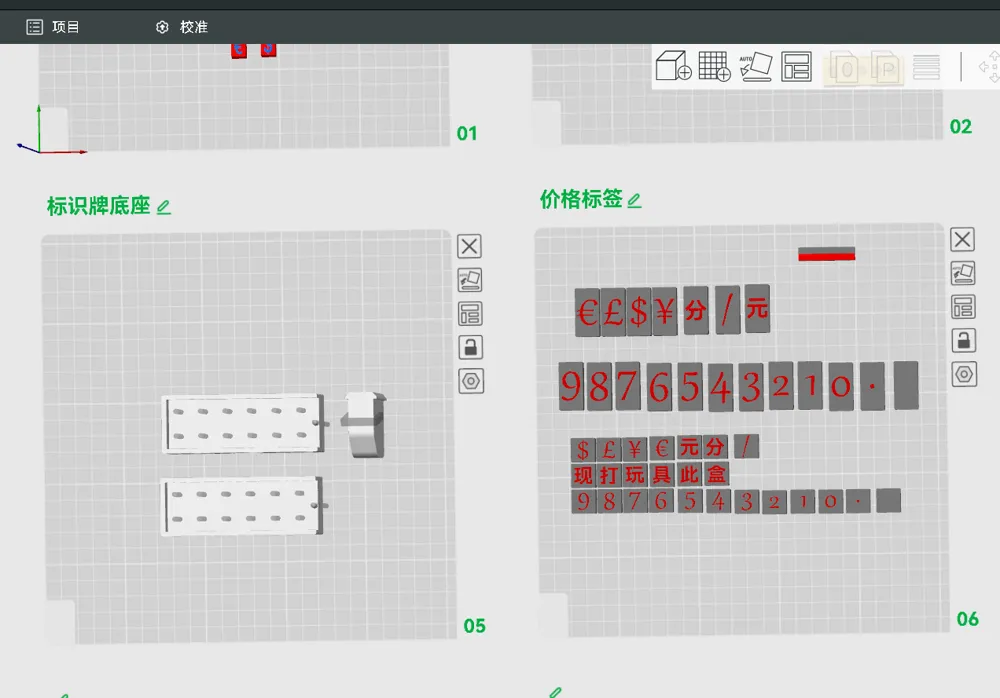The height and width of the screenshot is (698, 1000).
Task: Run Auto orient from top toolbar
Action: (756, 66)
